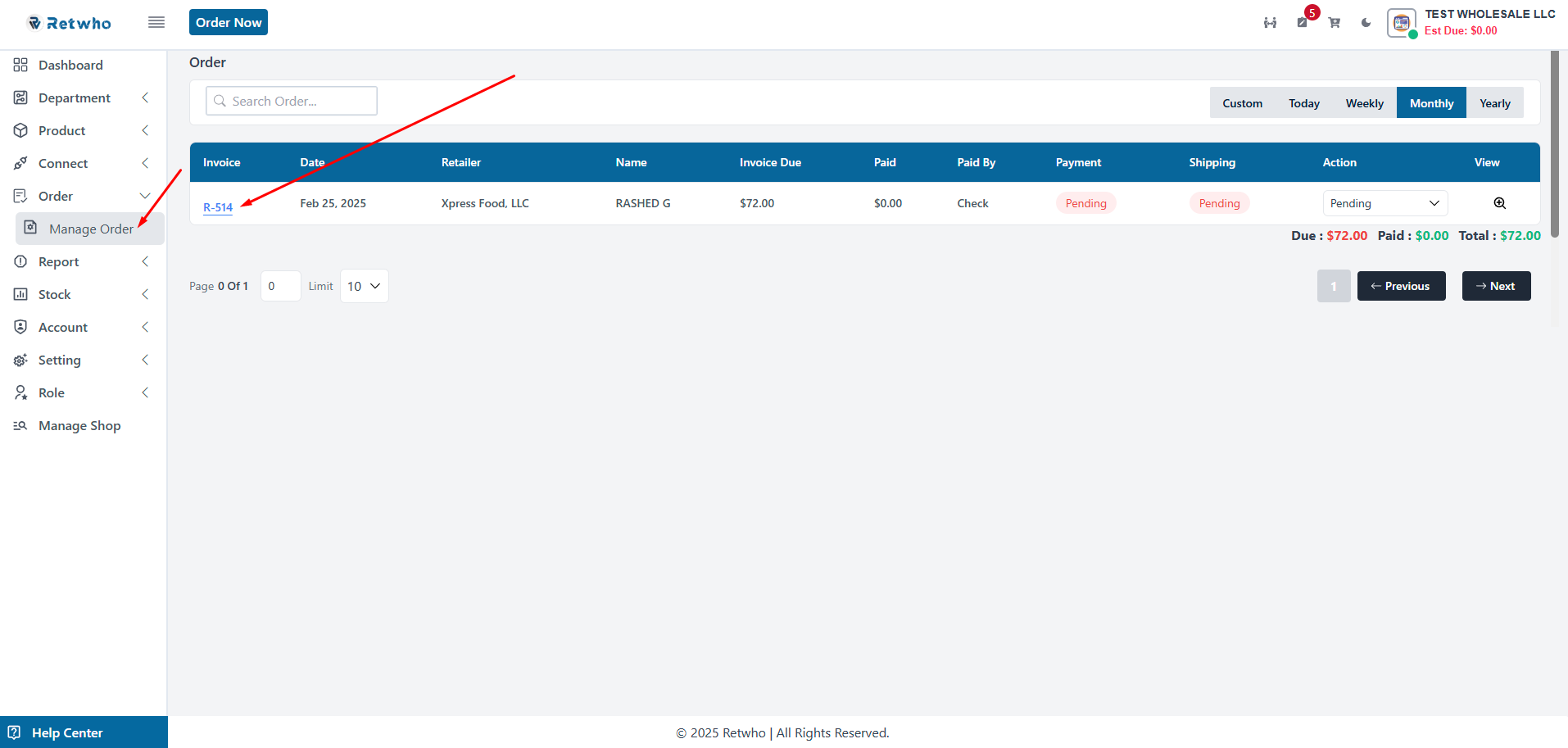Expand the Stock menu chevron

point(145,294)
